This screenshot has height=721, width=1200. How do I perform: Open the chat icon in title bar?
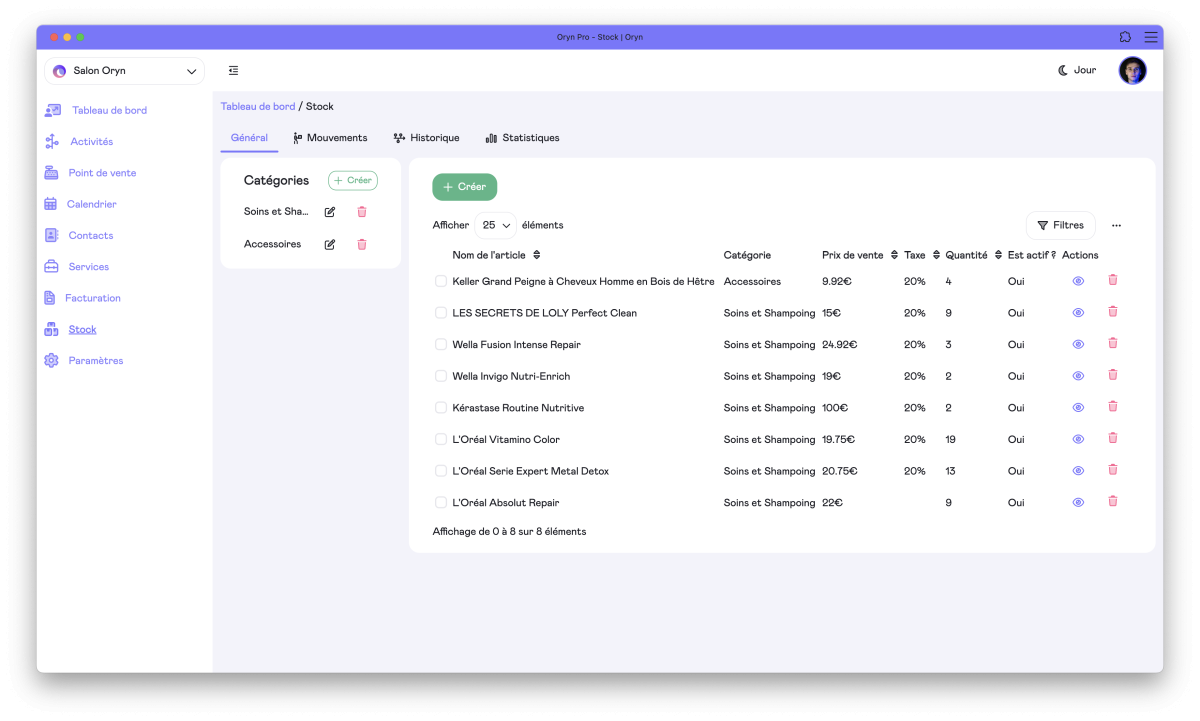(1125, 37)
